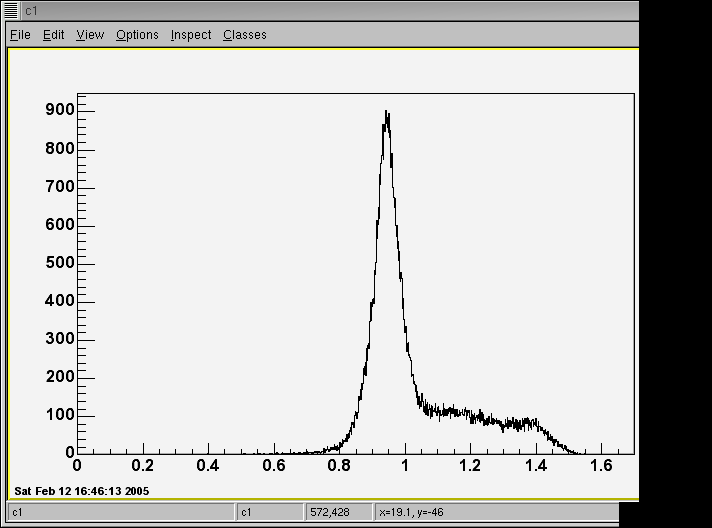
Task: Click the y-axis label 100
Action: [x=60, y=415]
